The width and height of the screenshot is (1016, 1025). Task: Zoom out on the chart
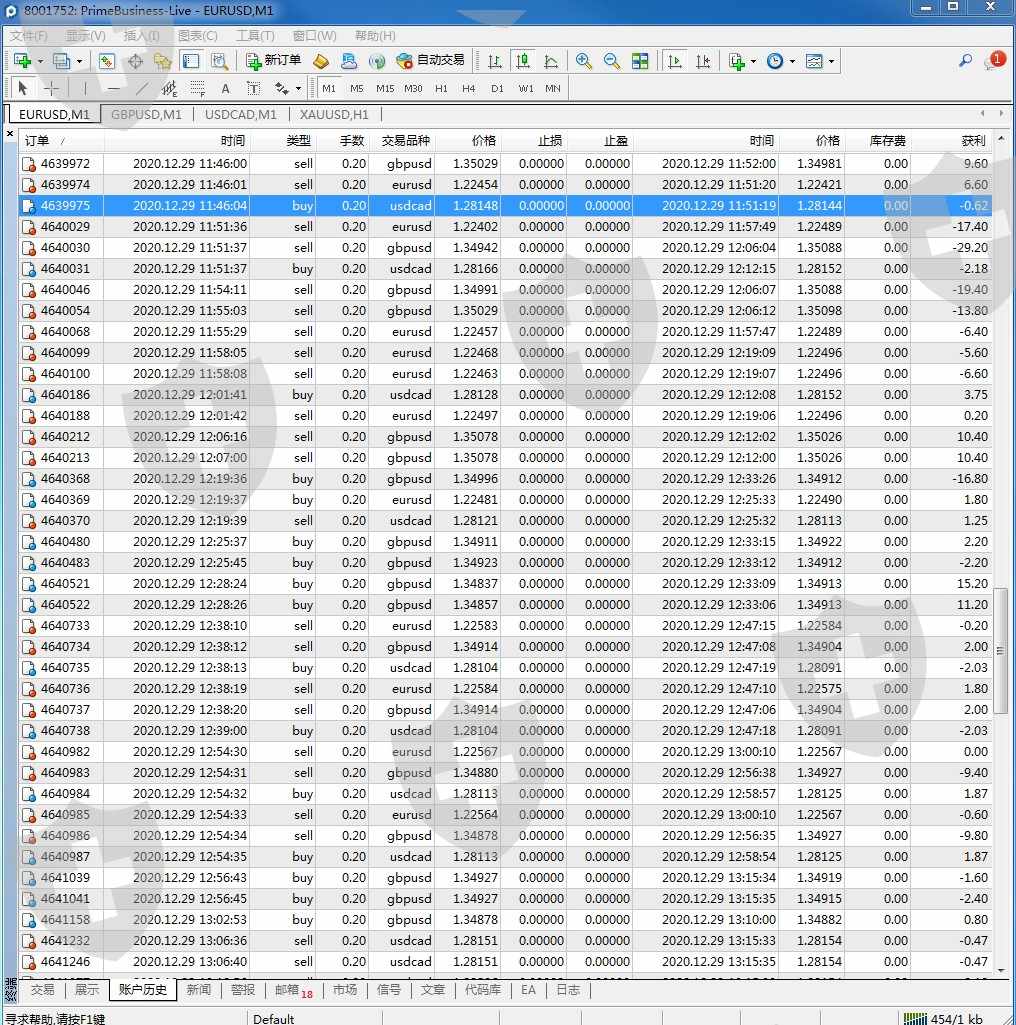[612, 61]
